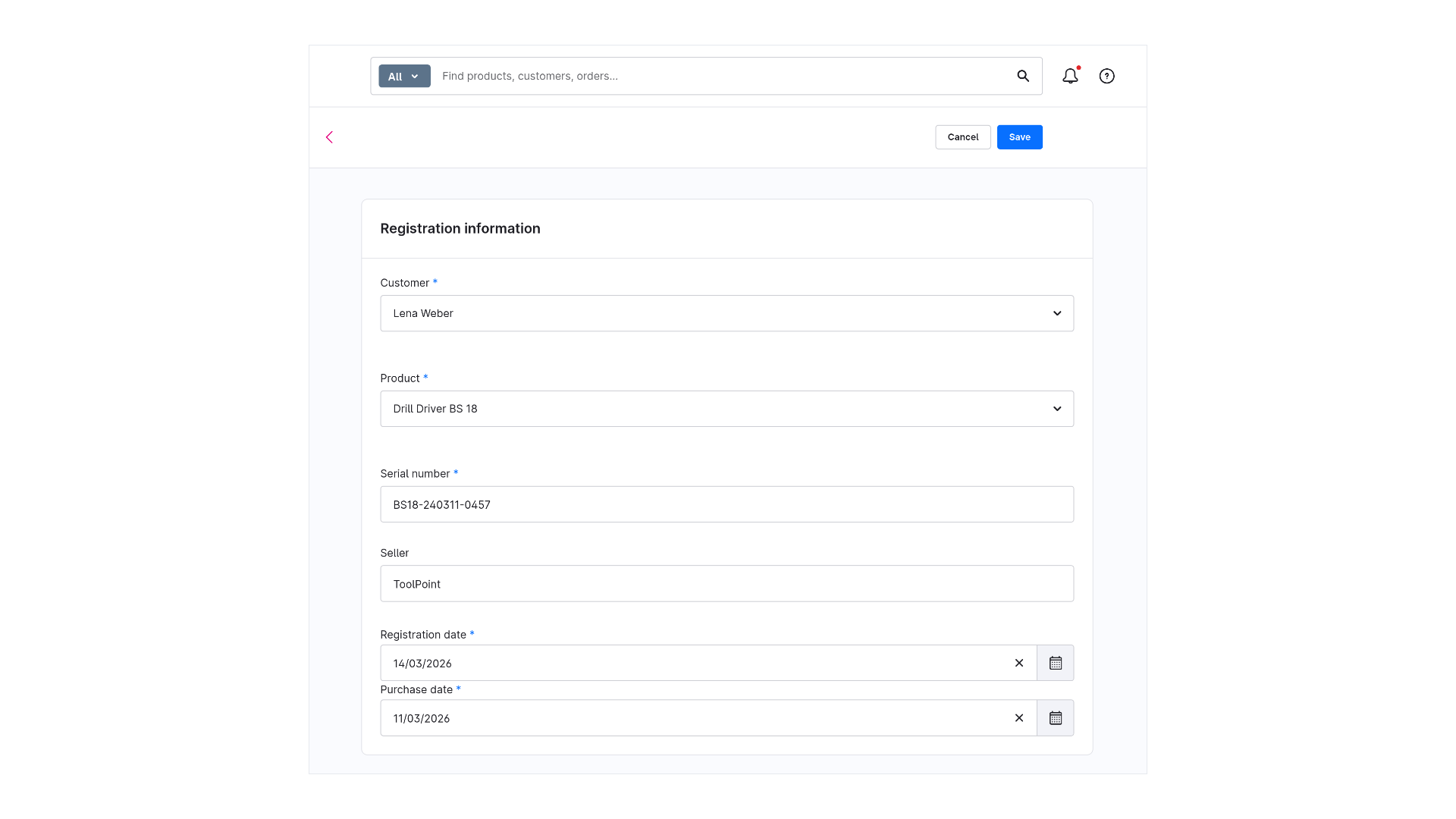Click into the Seller field
Viewport: 1456px width, 819px height.
point(726,584)
